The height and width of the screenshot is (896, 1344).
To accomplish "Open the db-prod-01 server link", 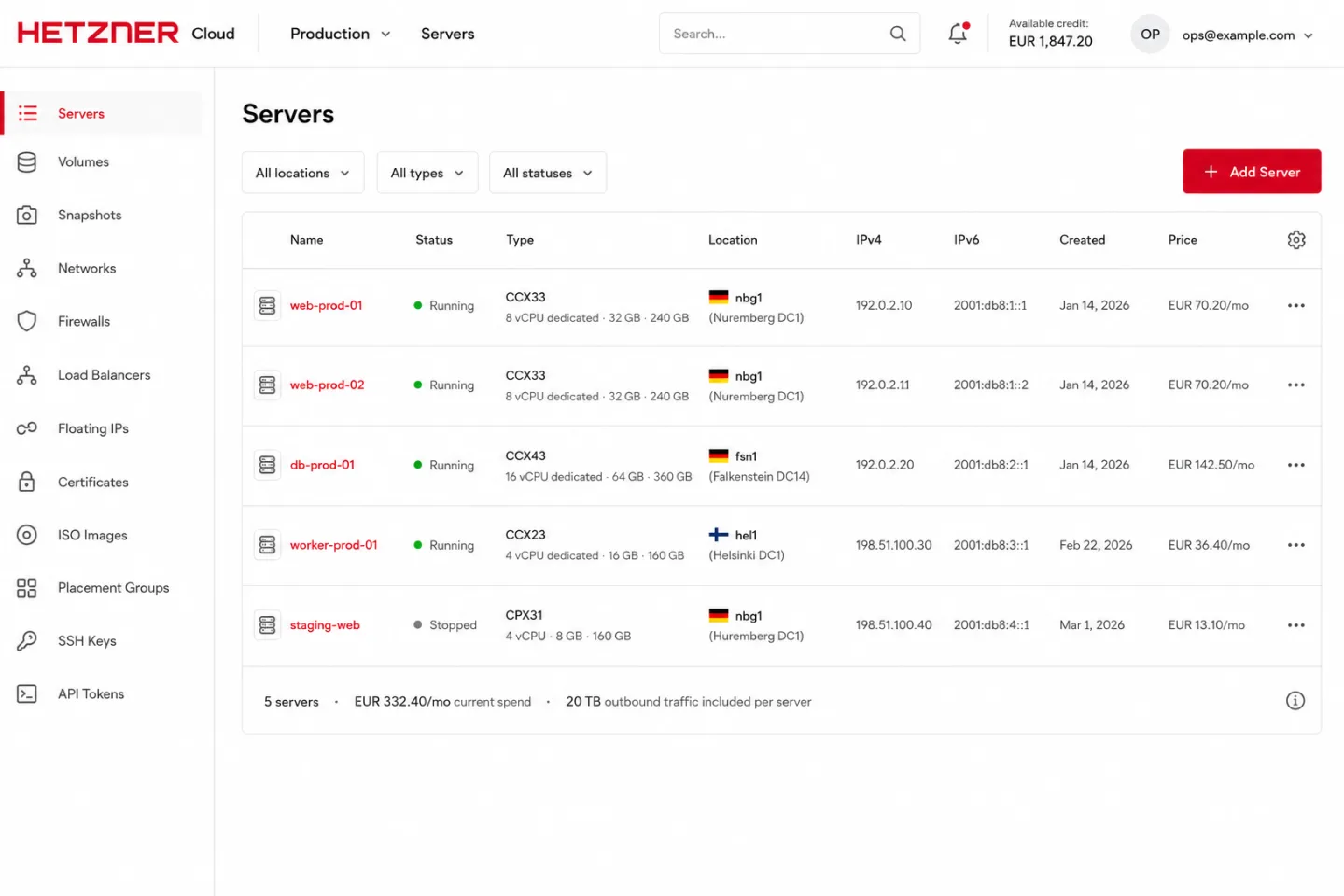I will (322, 465).
